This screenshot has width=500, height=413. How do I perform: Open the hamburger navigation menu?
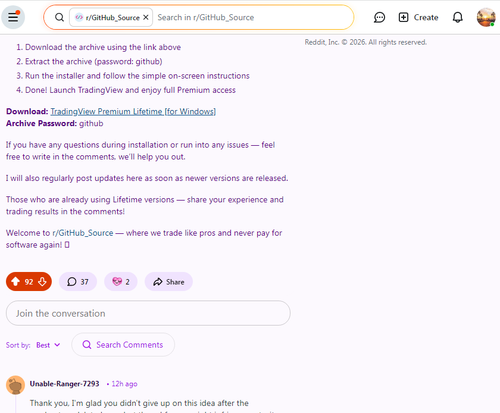pos(13,17)
